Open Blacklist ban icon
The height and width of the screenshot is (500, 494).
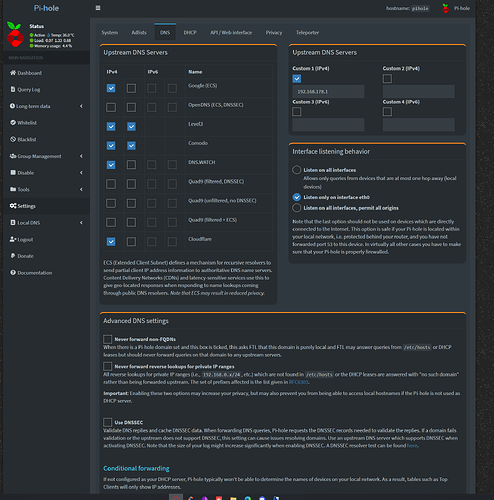[x=13, y=139]
